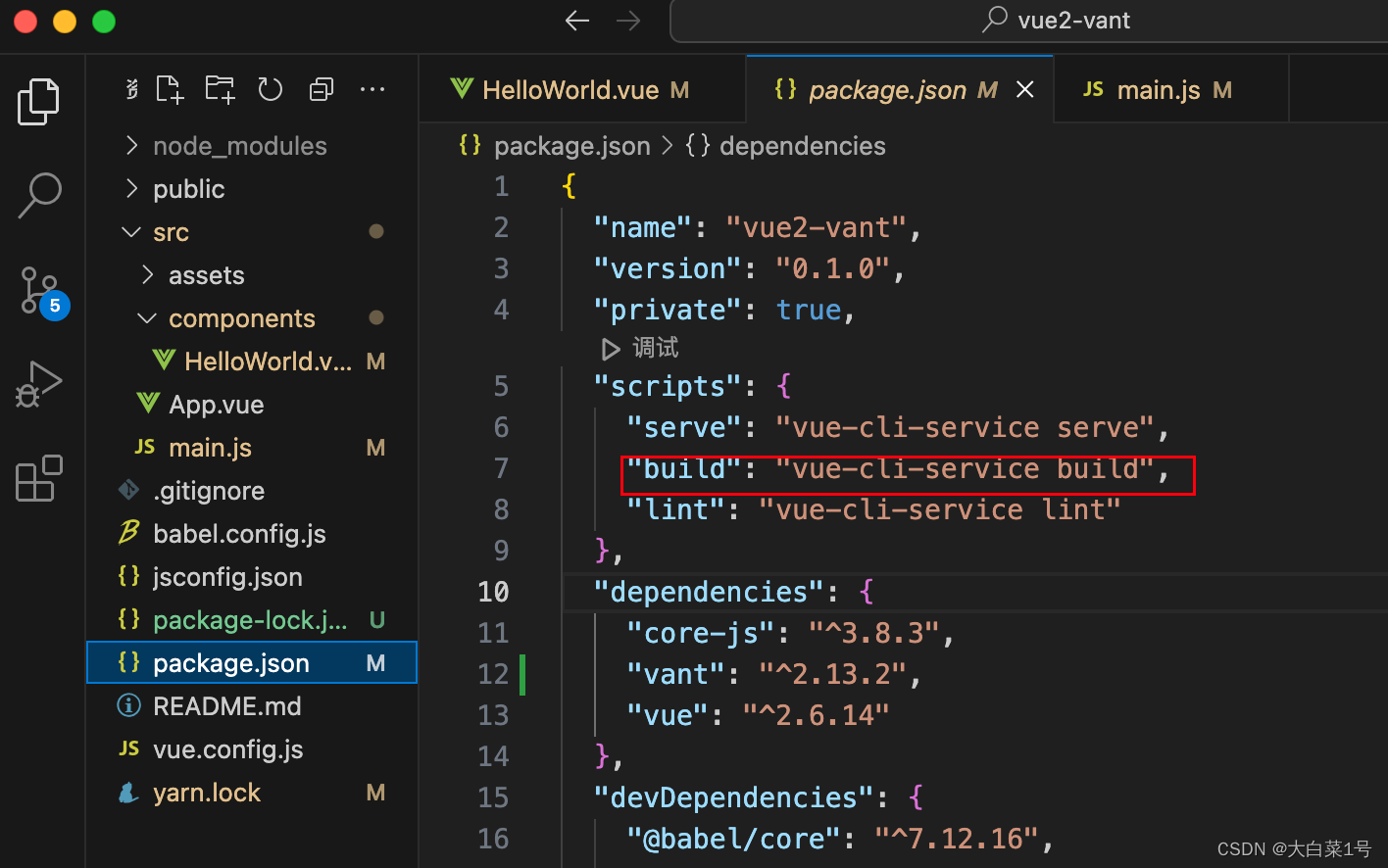Open explorer More Actions ellipsis menu

pos(372,89)
